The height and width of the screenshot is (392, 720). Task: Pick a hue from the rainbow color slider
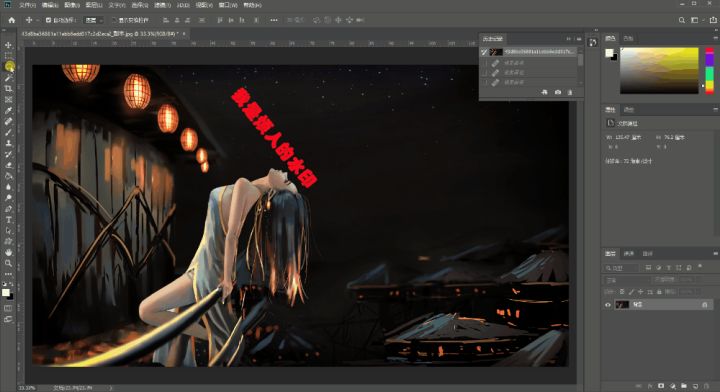(x=709, y=71)
